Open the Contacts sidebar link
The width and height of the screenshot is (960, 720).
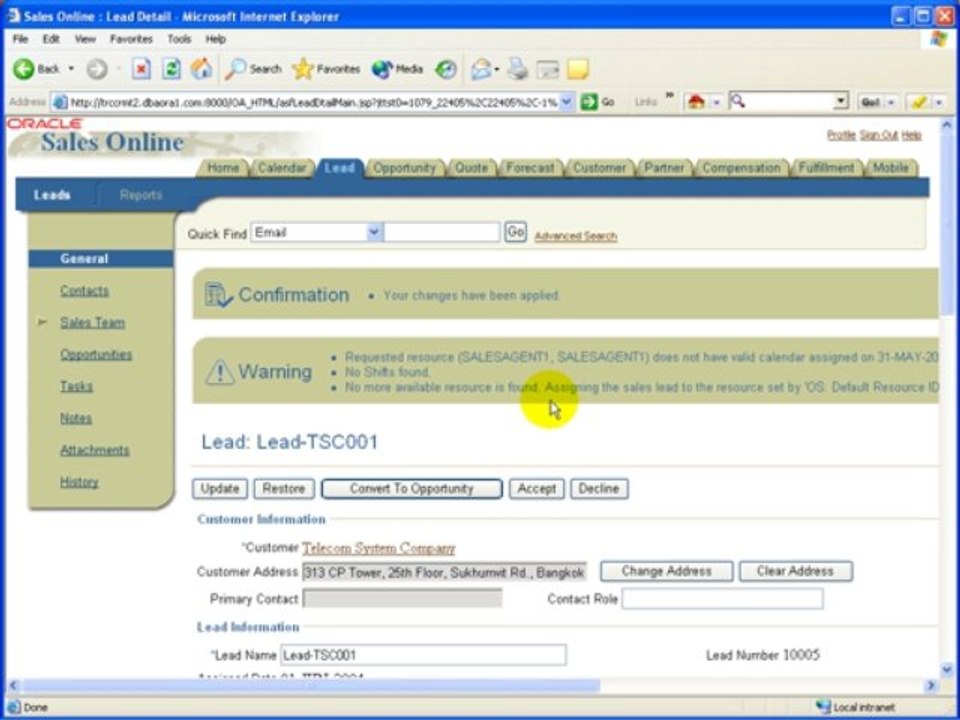tap(84, 291)
